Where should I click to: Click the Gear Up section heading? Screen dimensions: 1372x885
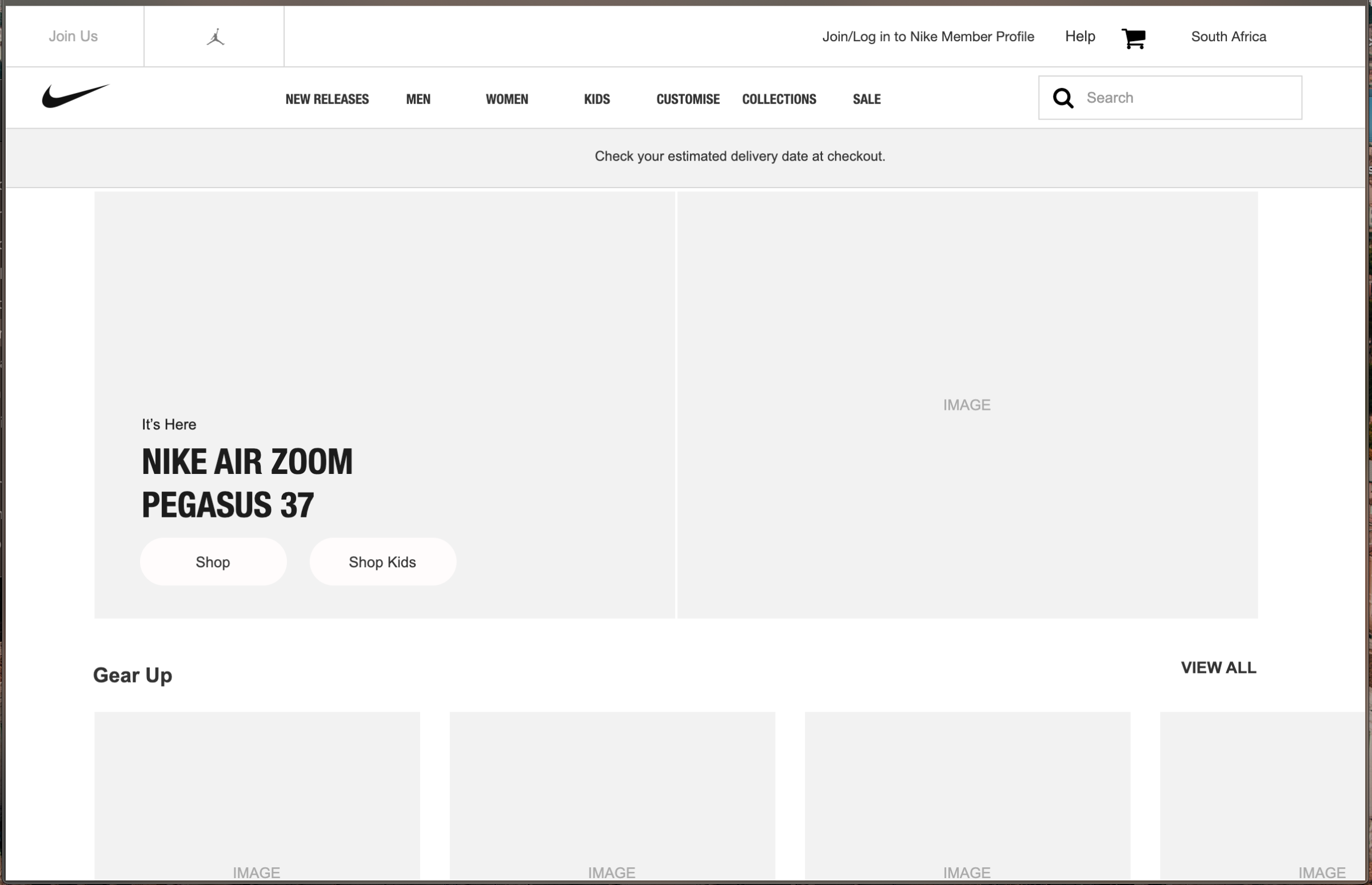133,675
